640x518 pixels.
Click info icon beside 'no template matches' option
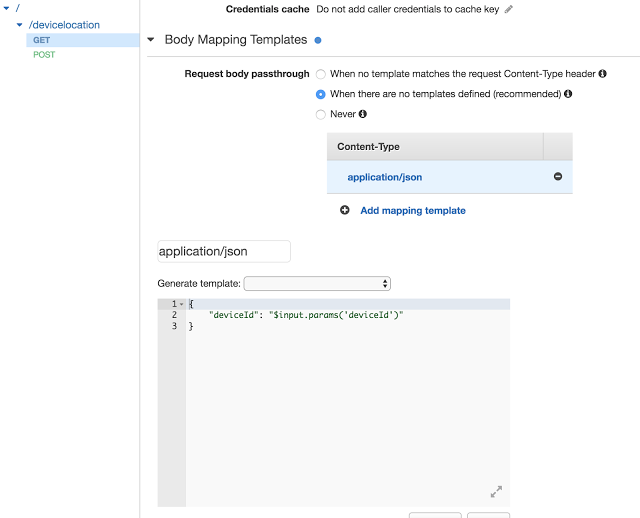pos(605,74)
